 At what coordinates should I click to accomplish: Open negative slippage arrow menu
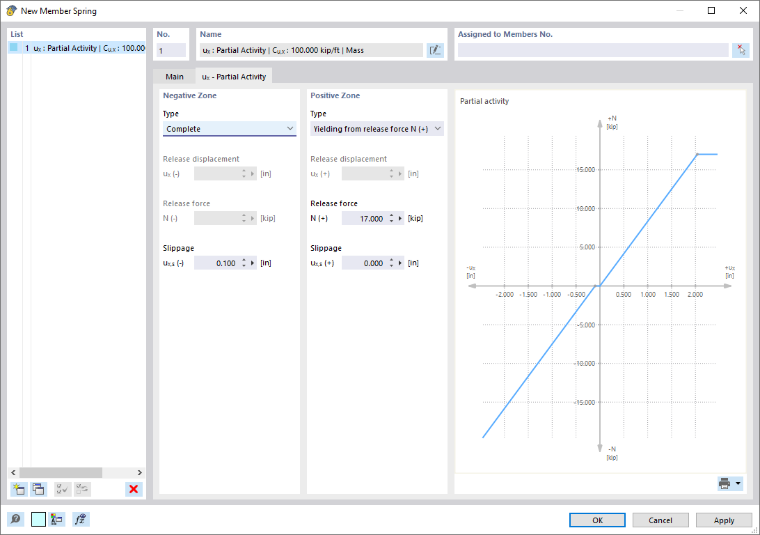(253, 263)
